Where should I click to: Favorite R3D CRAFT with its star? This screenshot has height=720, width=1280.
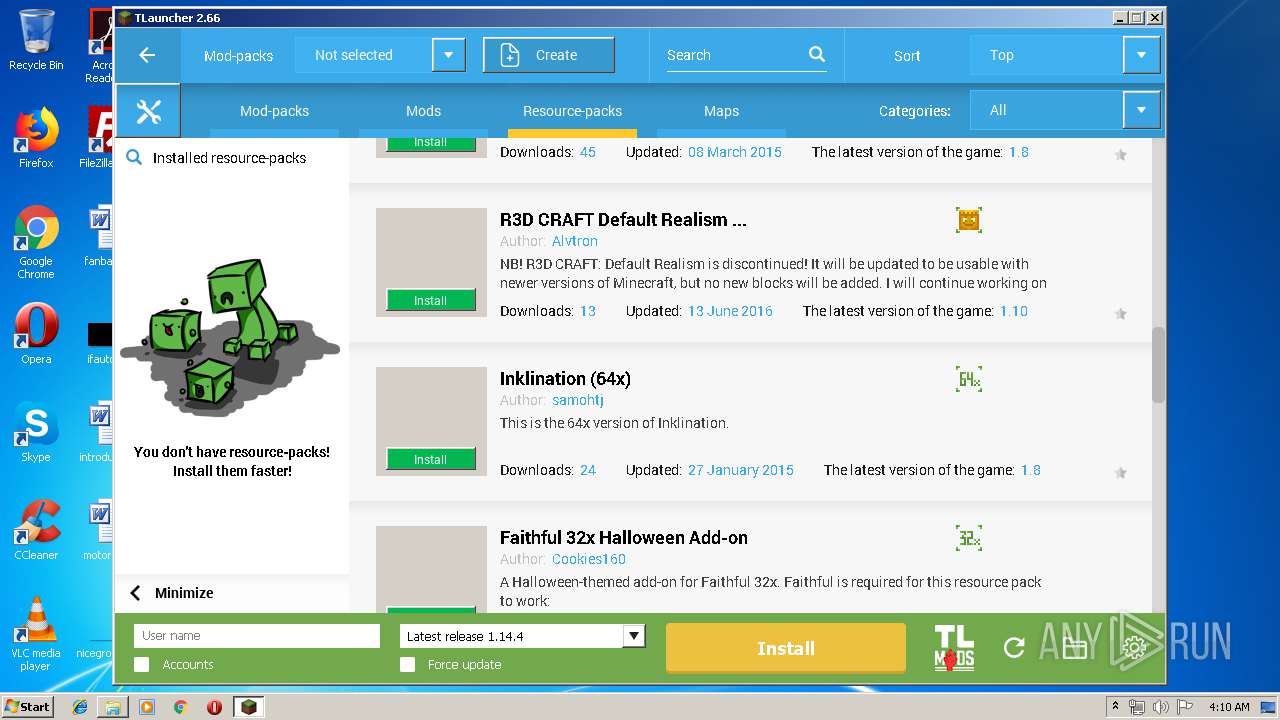pyautogui.click(x=1121, y=314)
